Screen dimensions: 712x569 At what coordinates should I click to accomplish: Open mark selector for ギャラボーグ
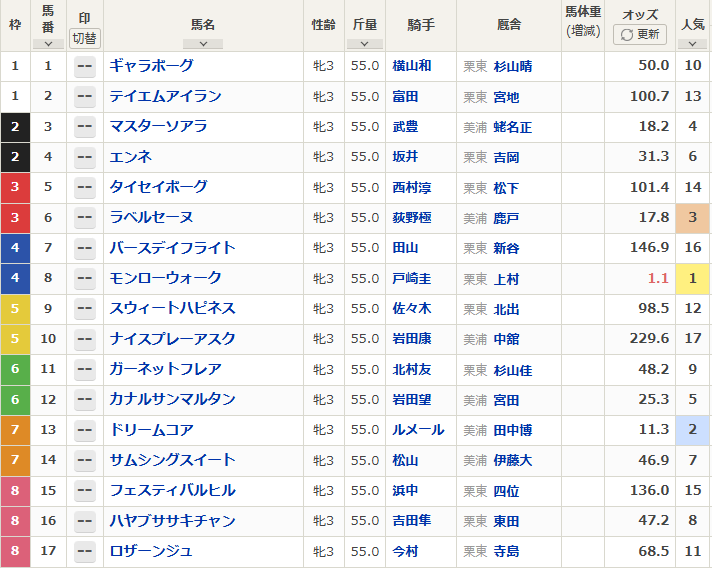(84, 67)
